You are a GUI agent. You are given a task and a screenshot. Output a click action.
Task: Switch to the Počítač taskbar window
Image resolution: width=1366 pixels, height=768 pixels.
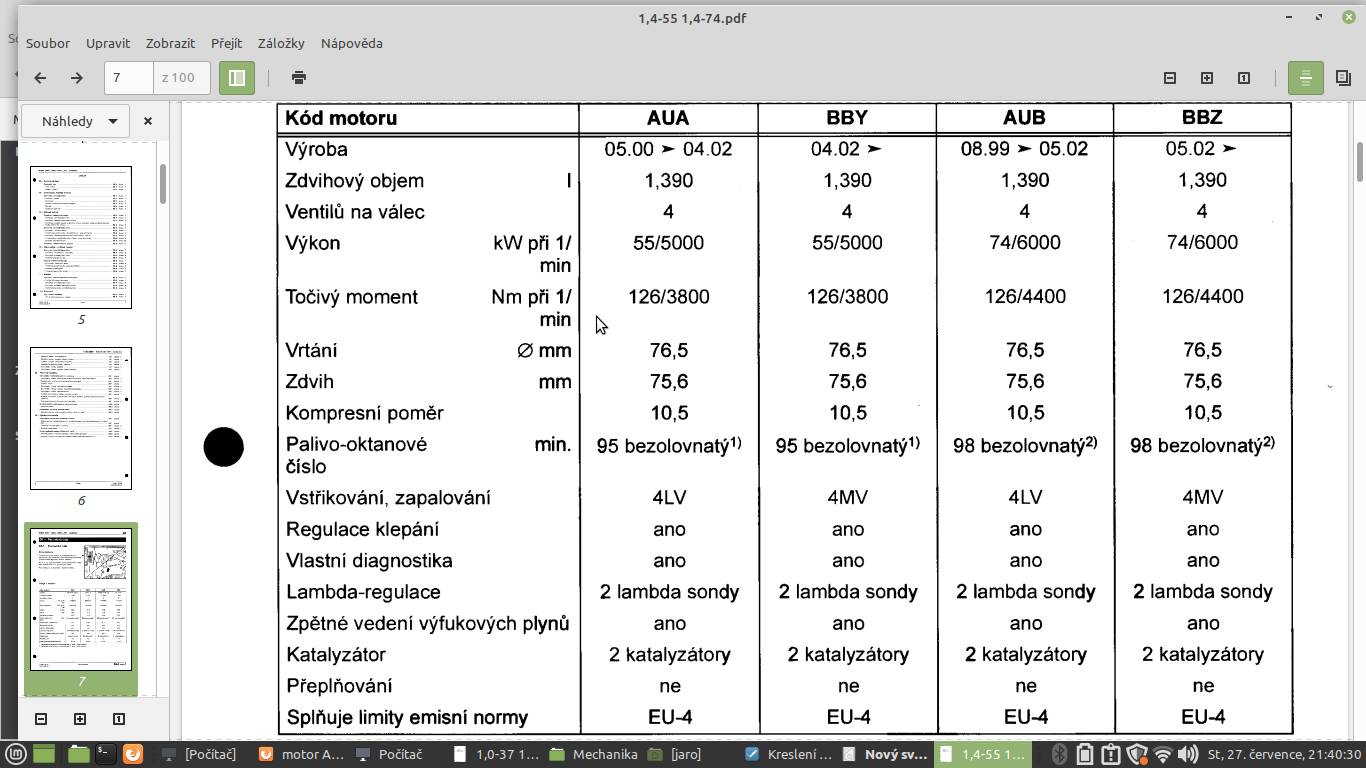pyautogui.click(x=390, y=754)
